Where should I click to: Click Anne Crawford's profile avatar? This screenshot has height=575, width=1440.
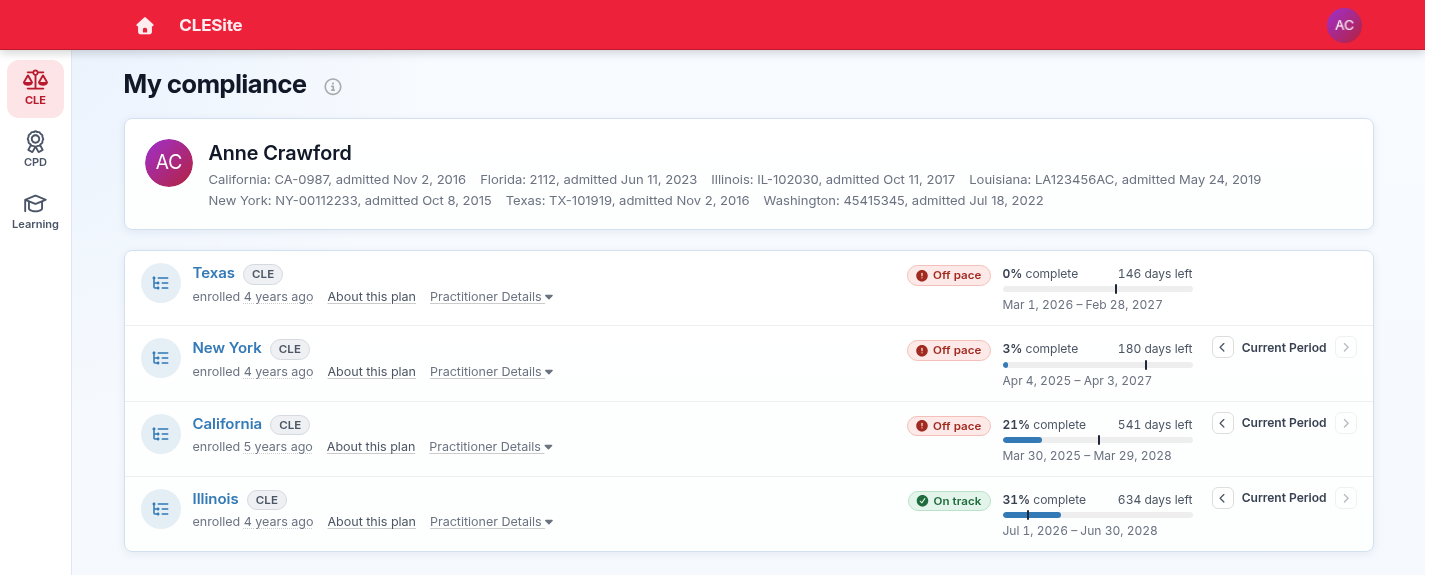click(169, 163)
